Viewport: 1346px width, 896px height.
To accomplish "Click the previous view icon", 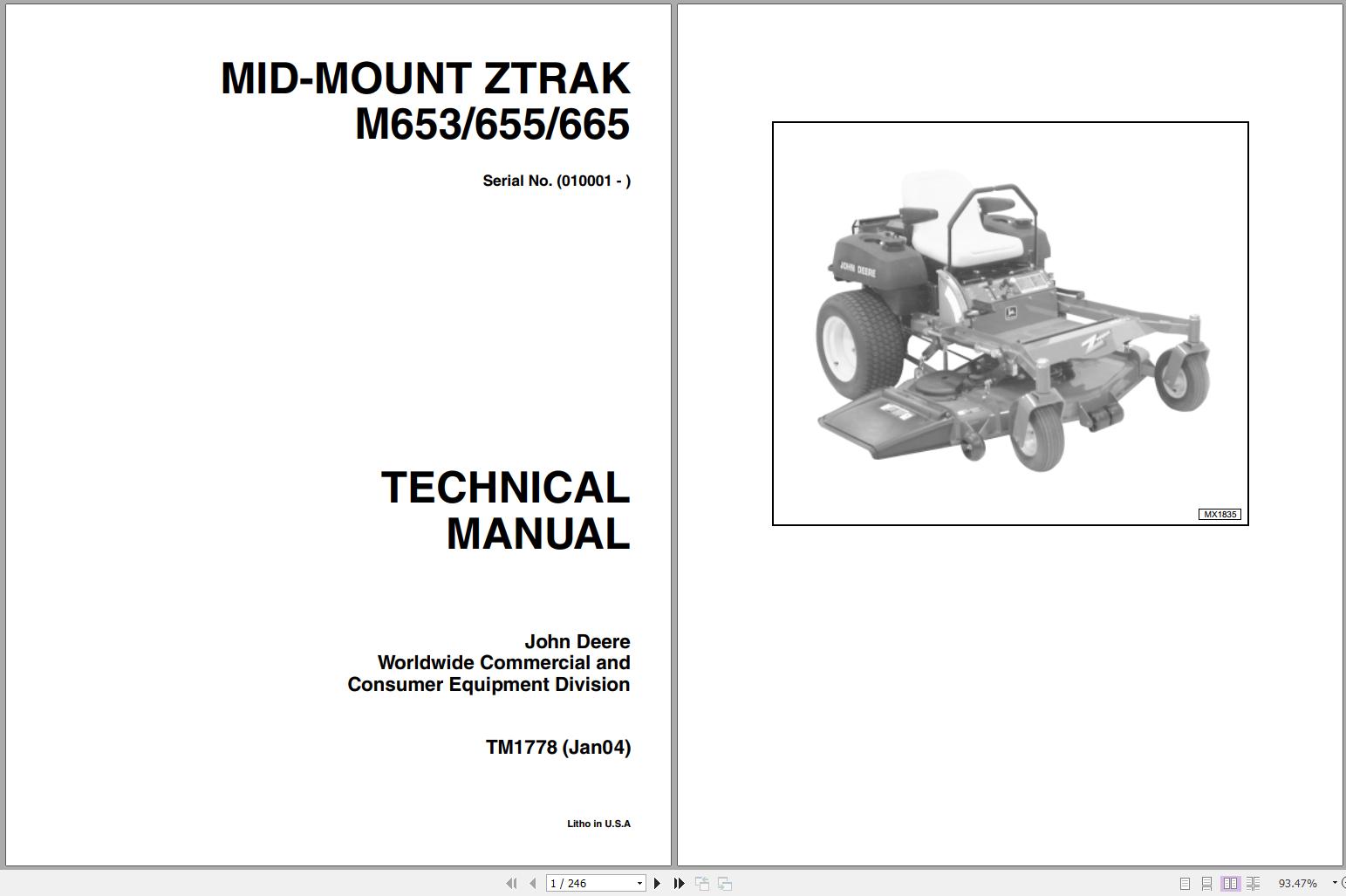I will (702, 884).
